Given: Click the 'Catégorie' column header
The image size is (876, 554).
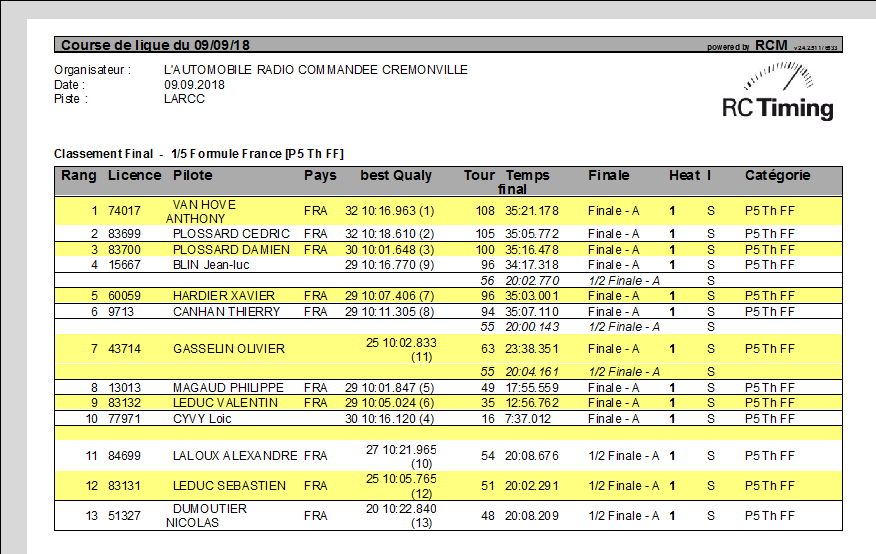Looking at the screenshot, I should (x=777, y=175).
